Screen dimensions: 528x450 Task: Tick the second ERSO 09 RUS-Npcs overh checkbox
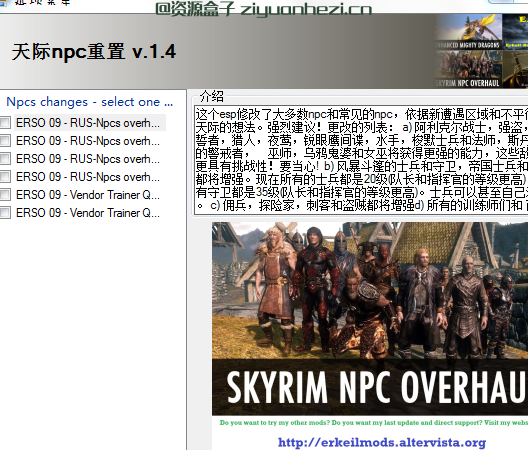(5, 140)
